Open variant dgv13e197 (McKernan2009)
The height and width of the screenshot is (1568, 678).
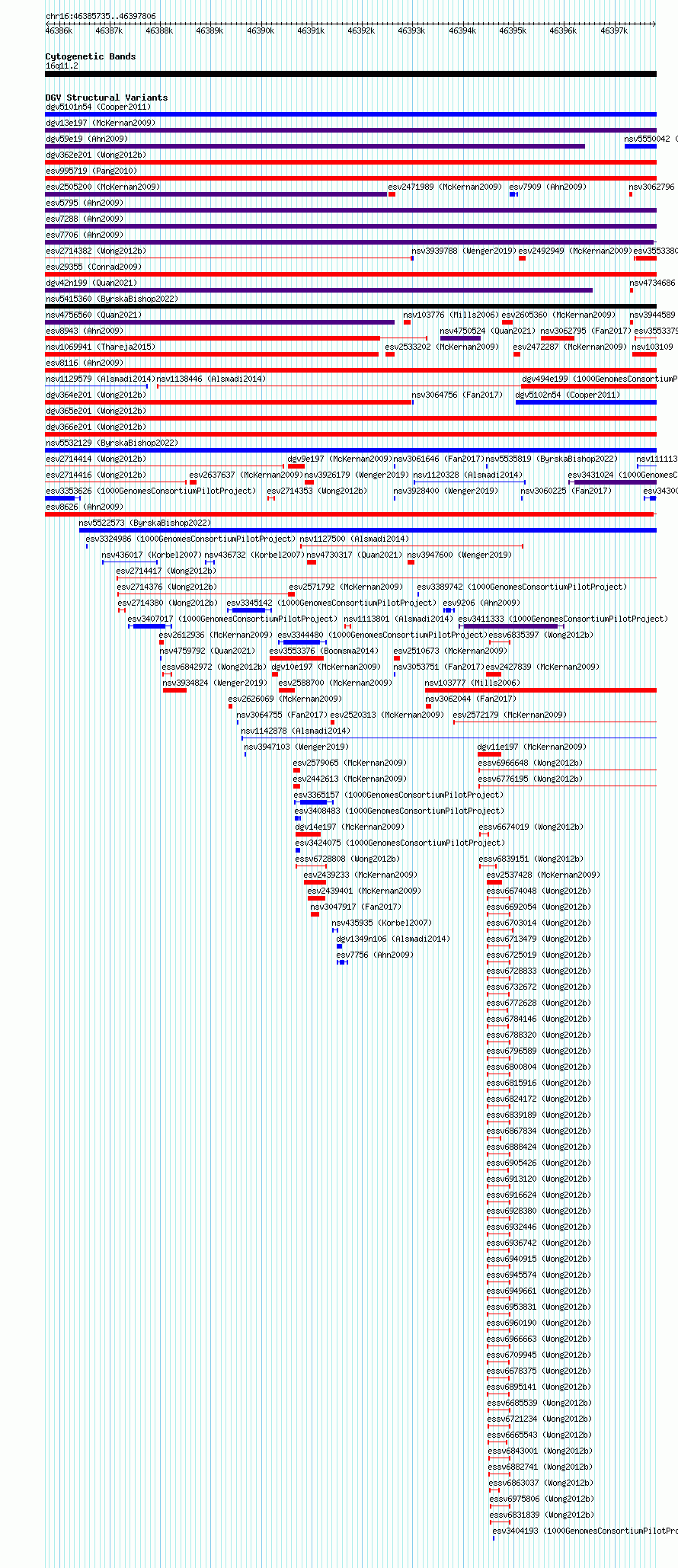click(x=101, y=123)
